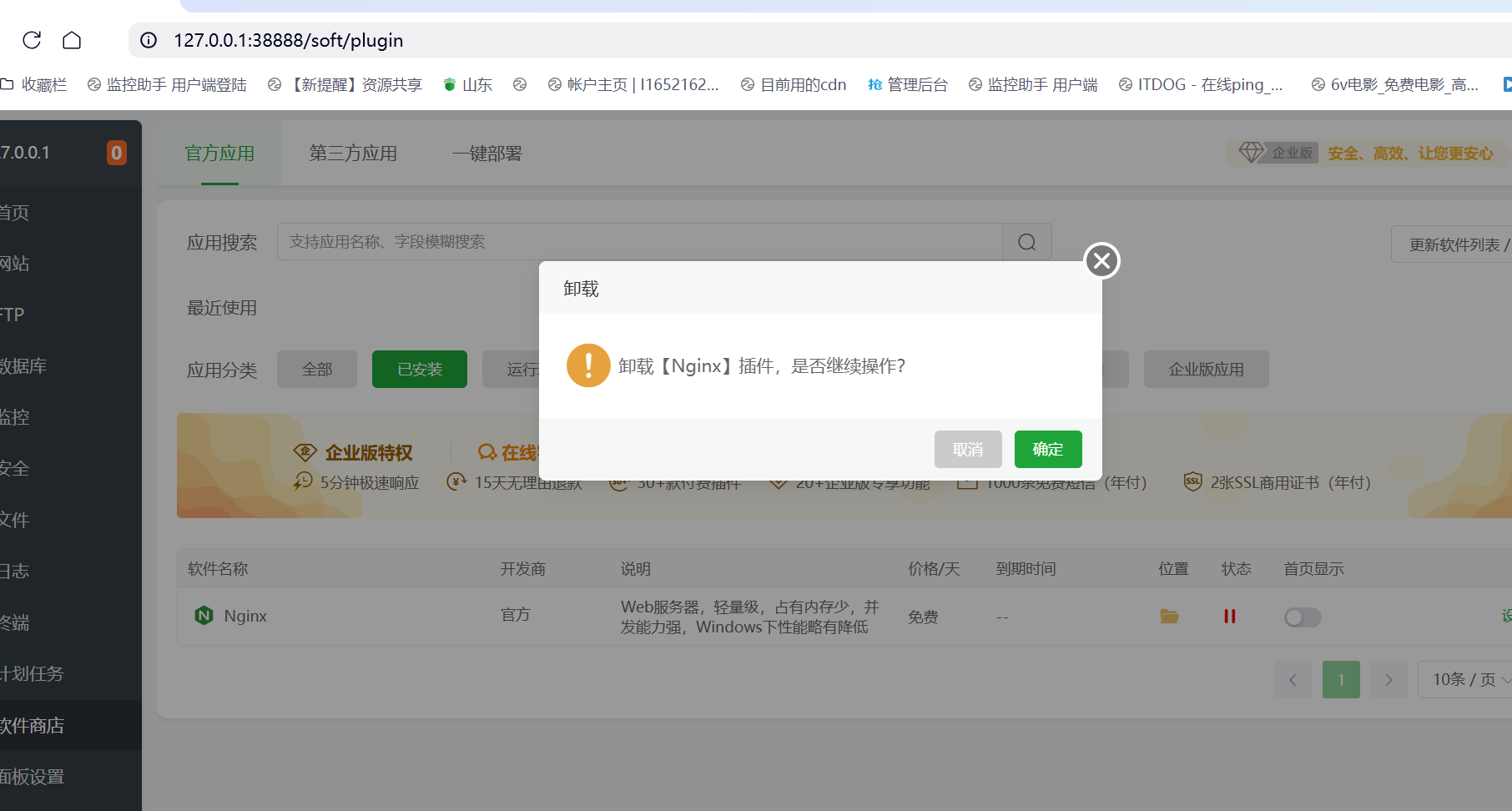The image size is (1512, 811).
Task: Click the Nginx logo icon in the table
Action: coord(204,616)
